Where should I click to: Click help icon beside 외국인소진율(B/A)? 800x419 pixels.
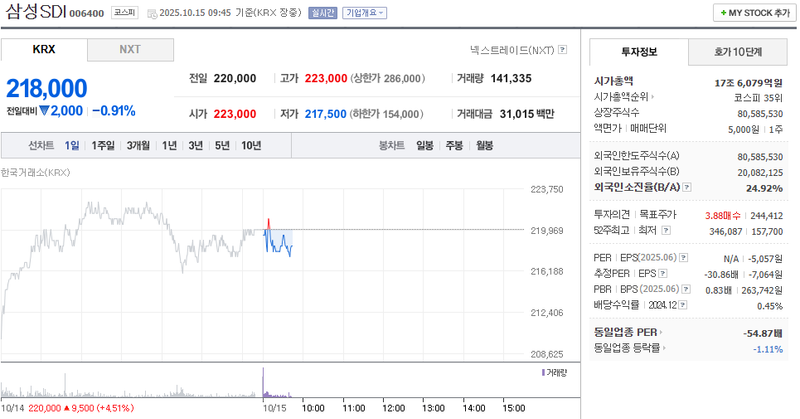coord(685,187)
